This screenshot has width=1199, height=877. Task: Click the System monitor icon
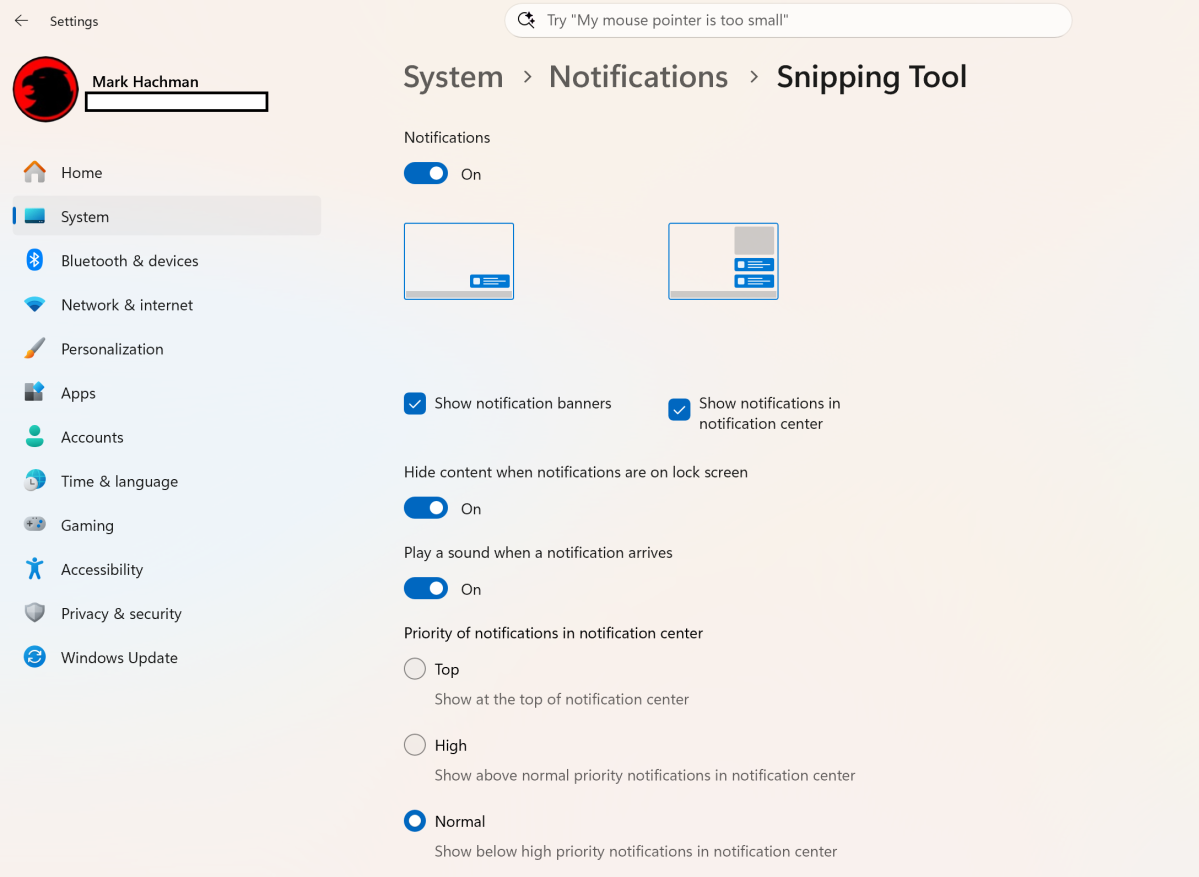coord(34,216)
